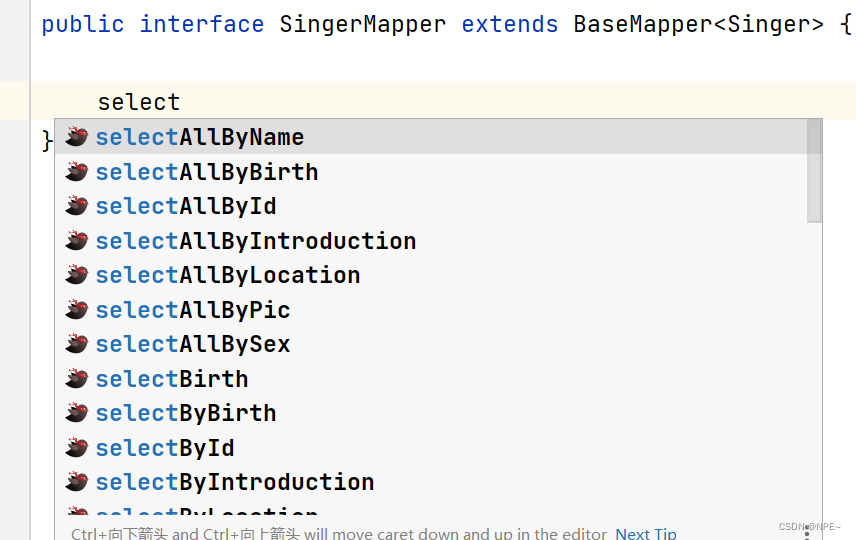
Task: Click the bird icon beside selectAllBySex
Action: point(76,344)
